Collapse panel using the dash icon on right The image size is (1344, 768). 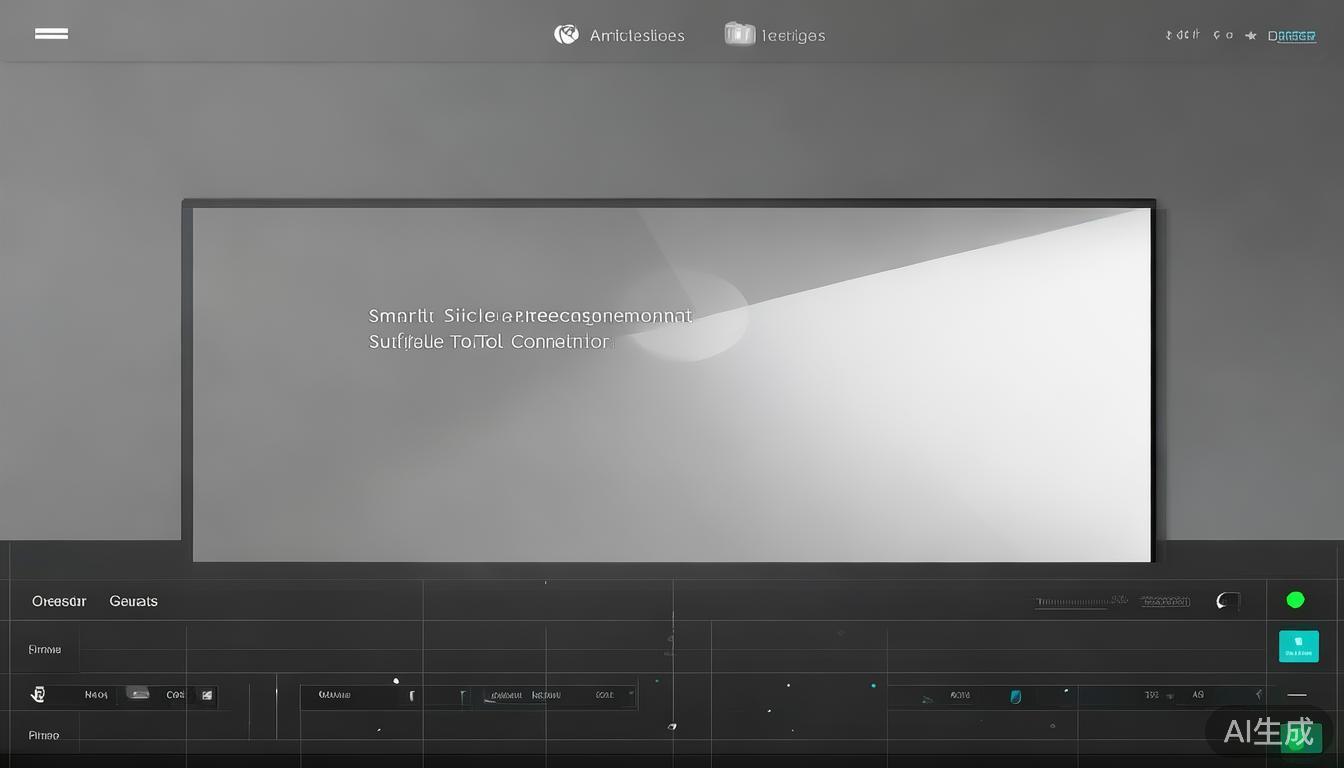(1297, 694)
